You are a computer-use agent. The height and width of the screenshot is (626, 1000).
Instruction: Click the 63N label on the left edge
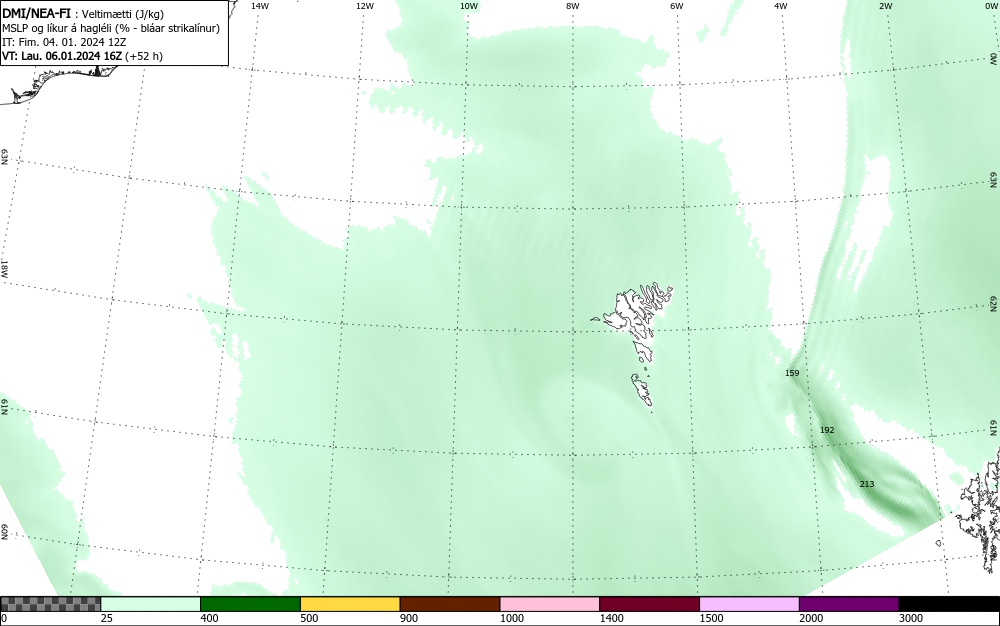click(x=4, y=157)
